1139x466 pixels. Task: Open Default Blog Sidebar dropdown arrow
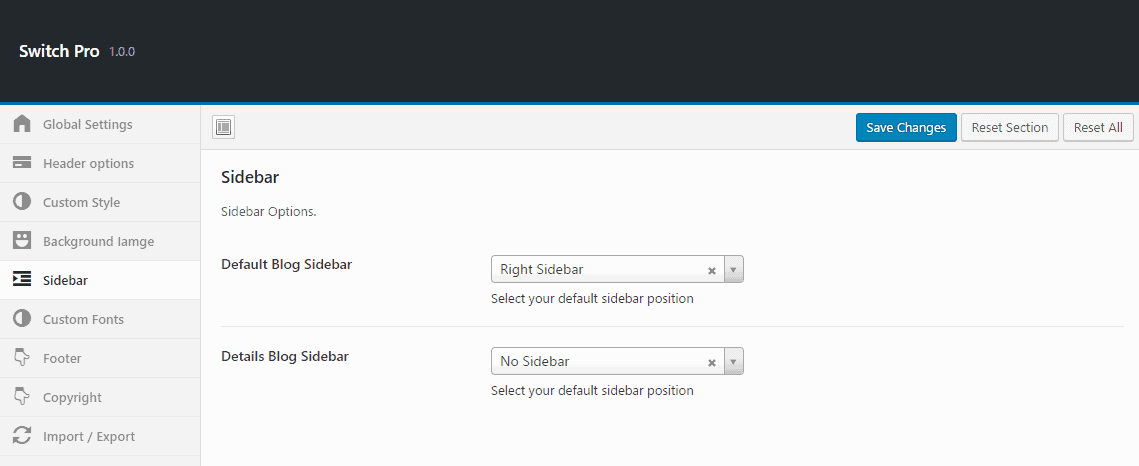733,270
